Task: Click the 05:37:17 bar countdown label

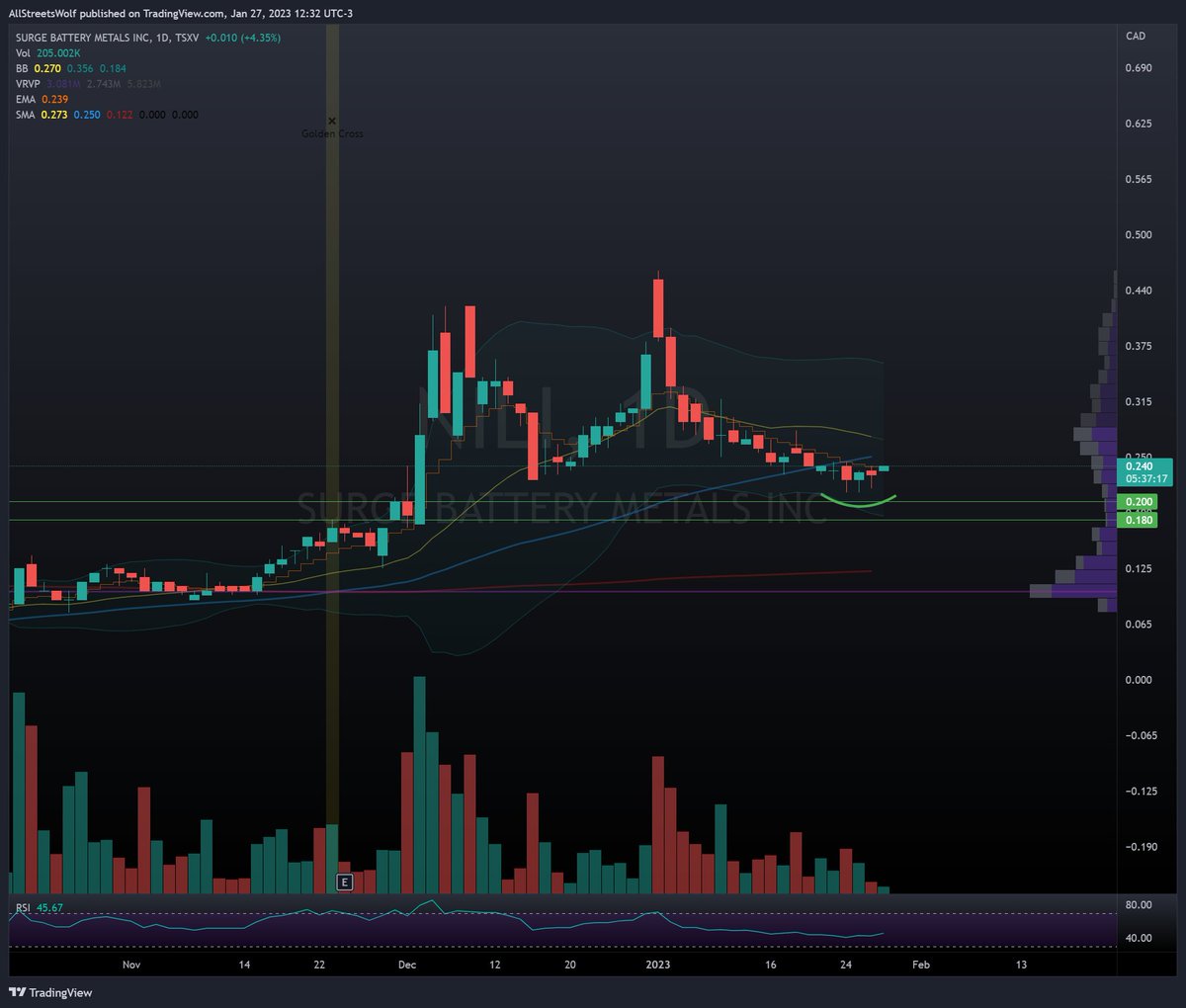Action: coord(1144,478)
